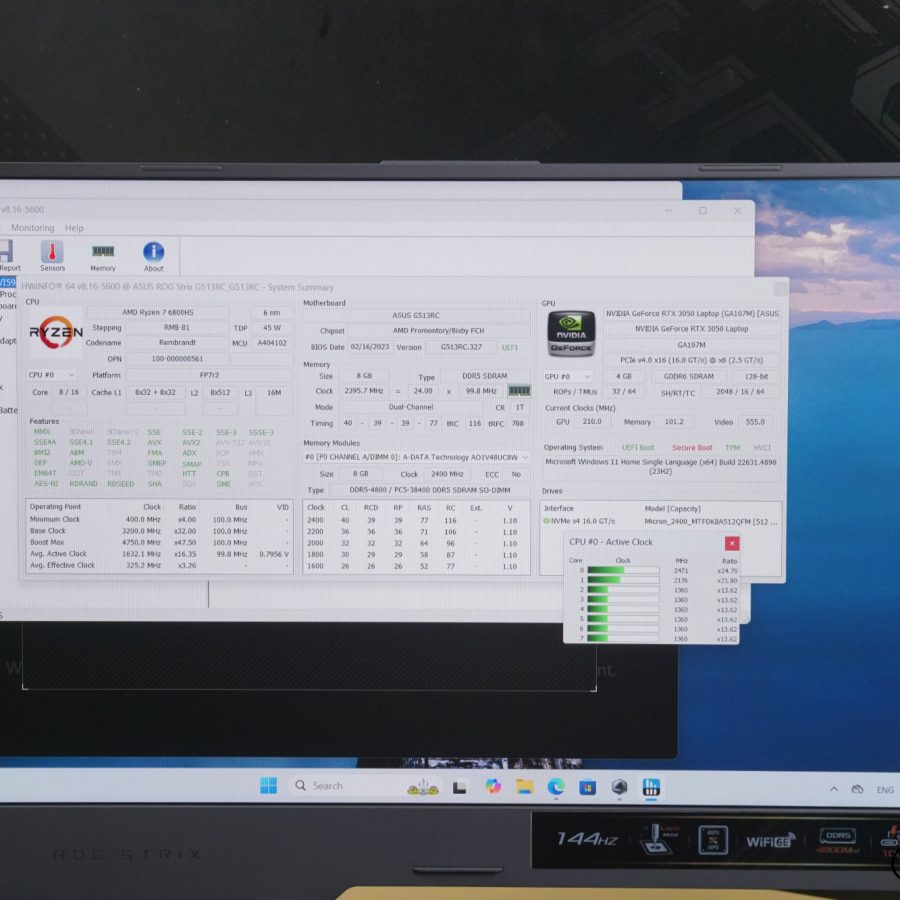This screenshot has width=900, height=900.
Task: Click the 1600 row in memory timings table
Action: [x=416, y=567]
